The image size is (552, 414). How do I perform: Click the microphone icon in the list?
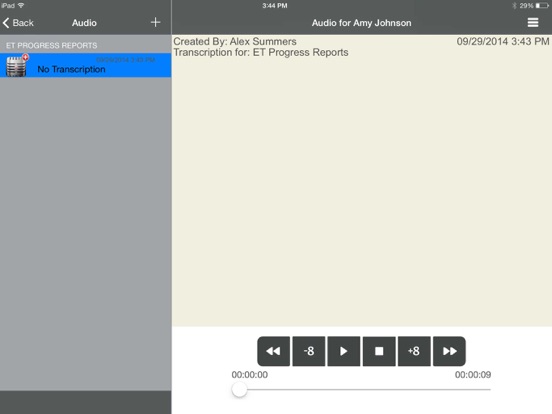[x=16, y=66]
